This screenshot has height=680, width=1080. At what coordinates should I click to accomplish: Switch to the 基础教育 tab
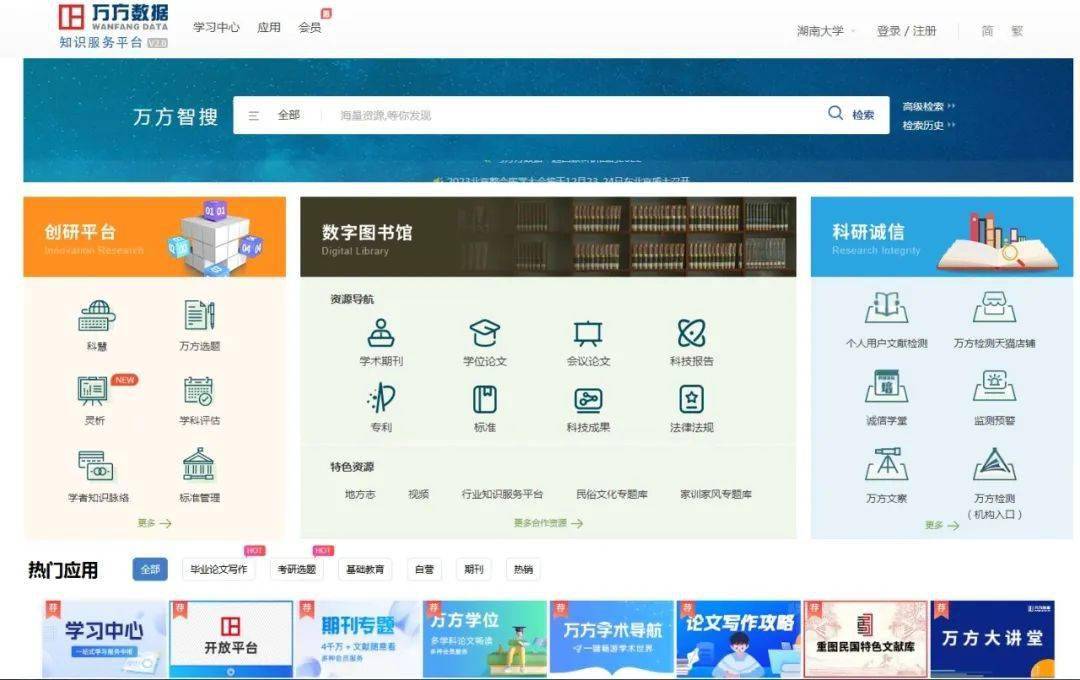[x=365, y=569]
